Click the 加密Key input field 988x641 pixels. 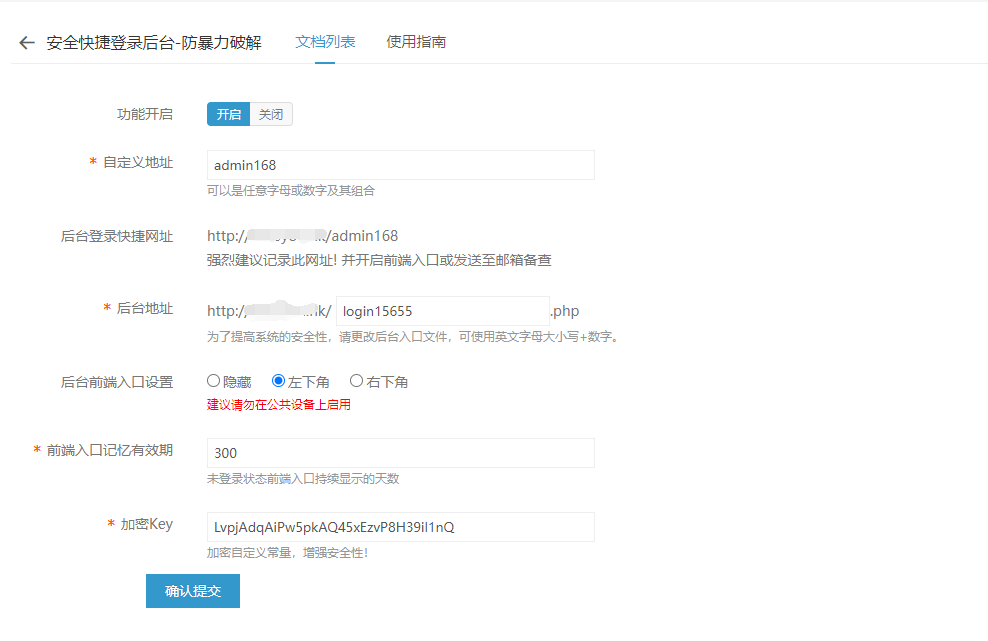401,527
